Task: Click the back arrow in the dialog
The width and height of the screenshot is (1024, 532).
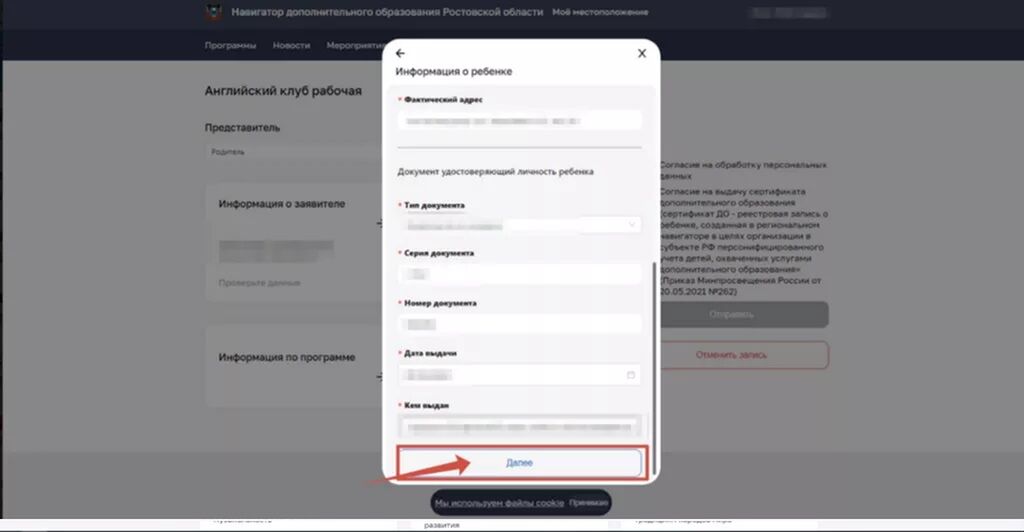Action: coord(400,54)
